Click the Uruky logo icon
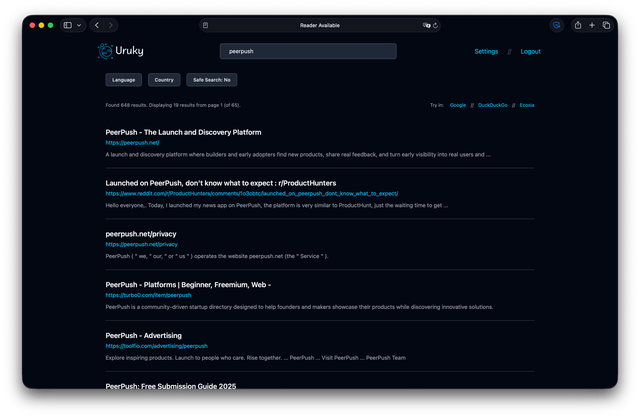 105,51
